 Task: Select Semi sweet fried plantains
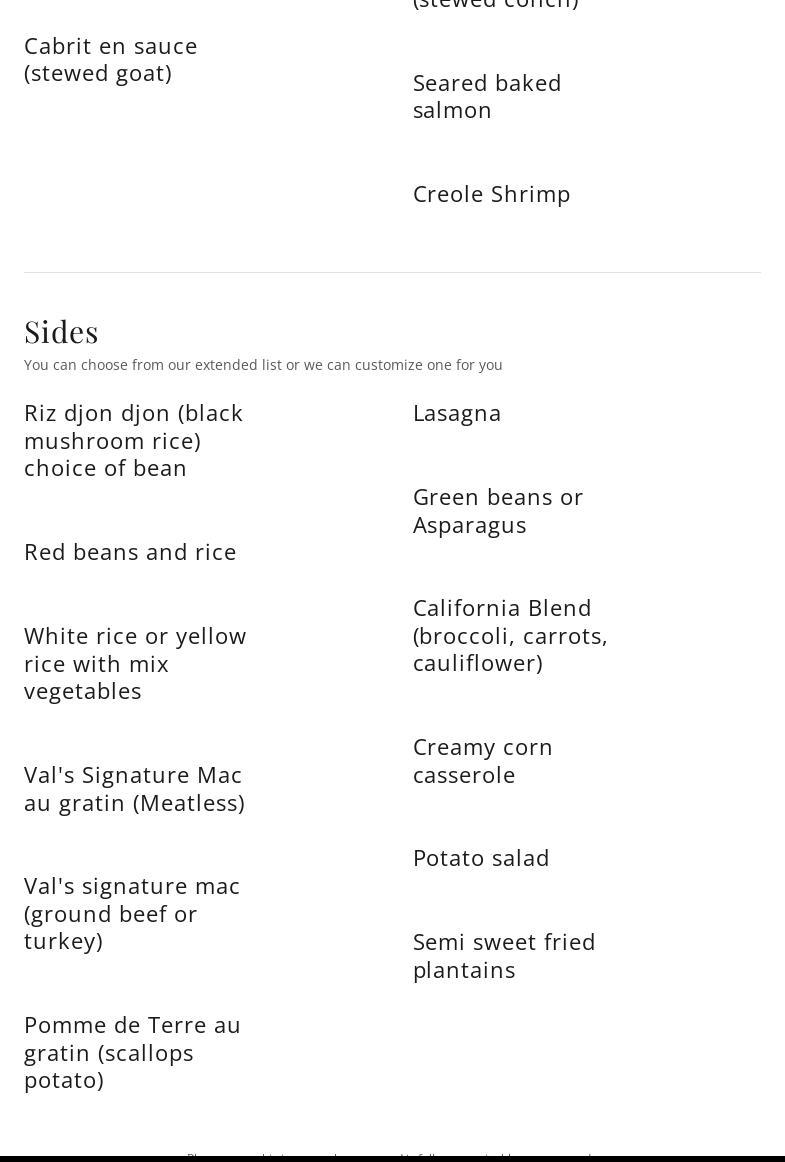coord(504,955)
